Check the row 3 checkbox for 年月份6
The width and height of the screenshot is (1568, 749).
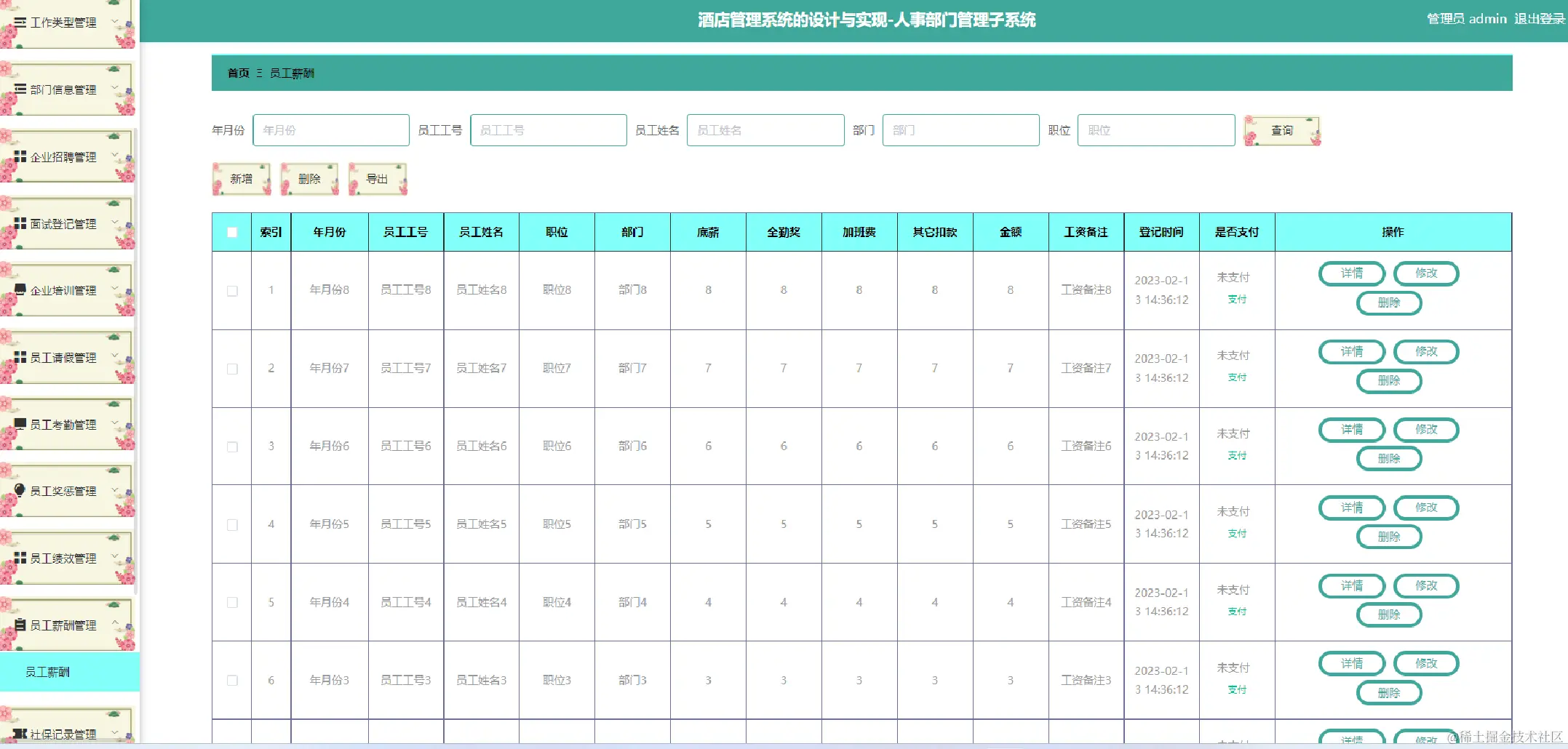point(232,446)
